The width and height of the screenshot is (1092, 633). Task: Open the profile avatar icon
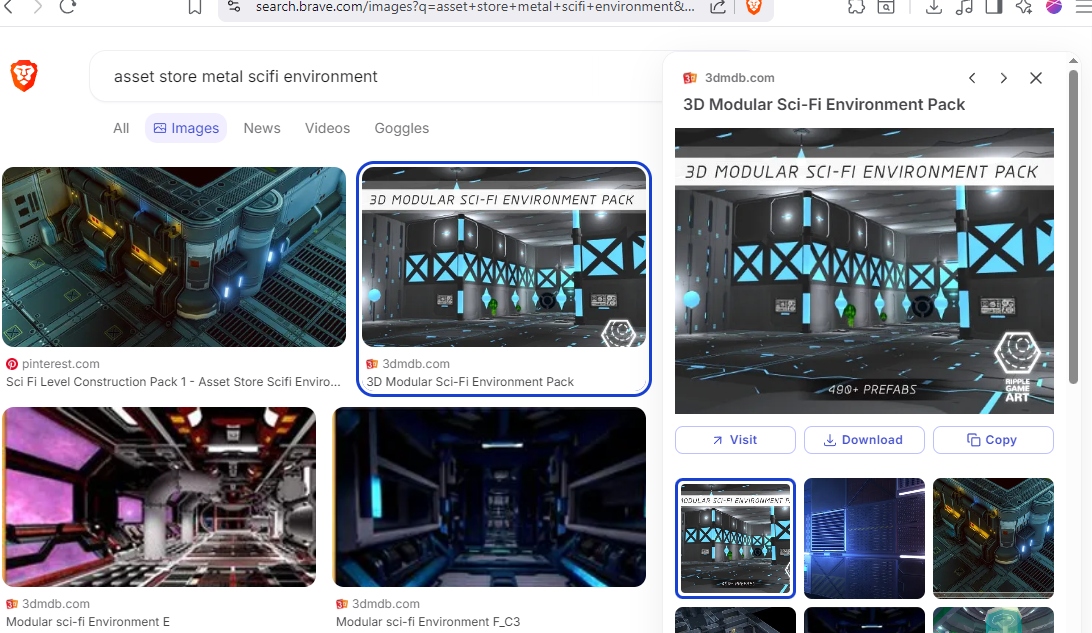[1054, 7]
